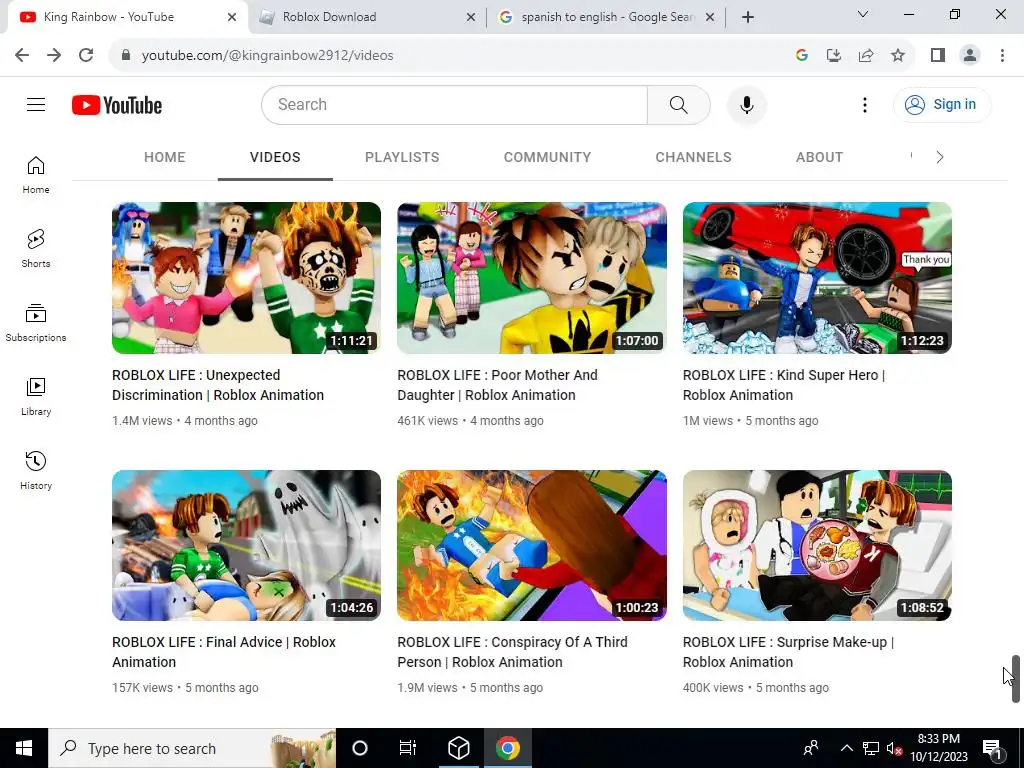Open Chrome three-dot menu
Screen dimensions: 1024x768
click(x=1002, y=55)
